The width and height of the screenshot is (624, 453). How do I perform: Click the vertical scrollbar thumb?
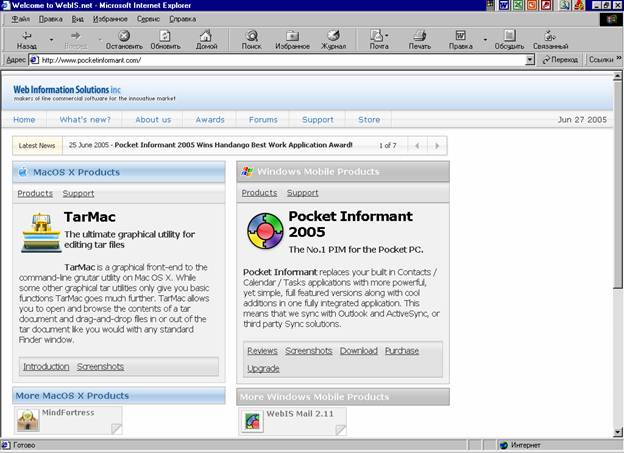pos(618,184)
